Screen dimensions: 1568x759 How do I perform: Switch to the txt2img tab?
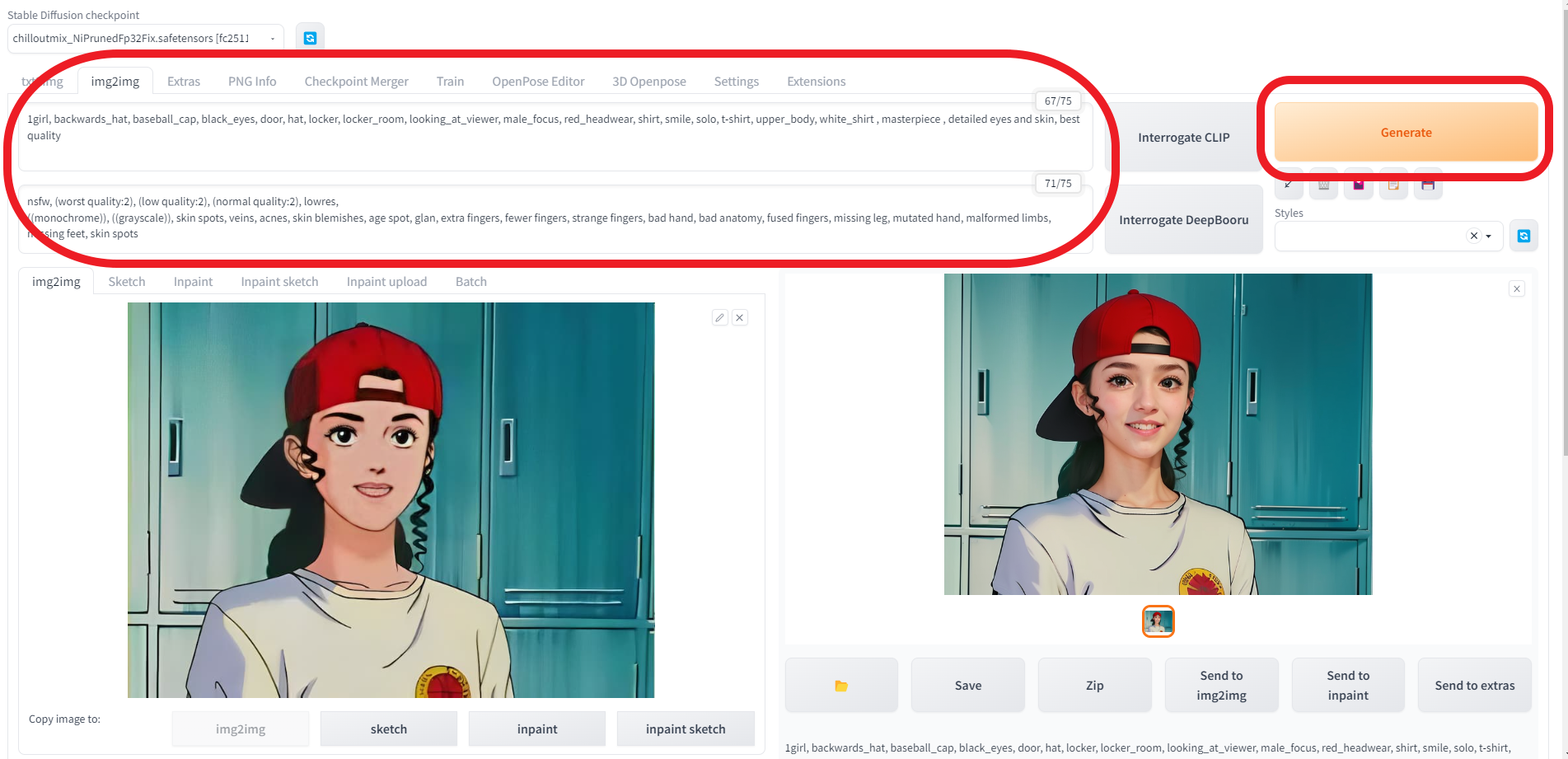click(42, 81)
